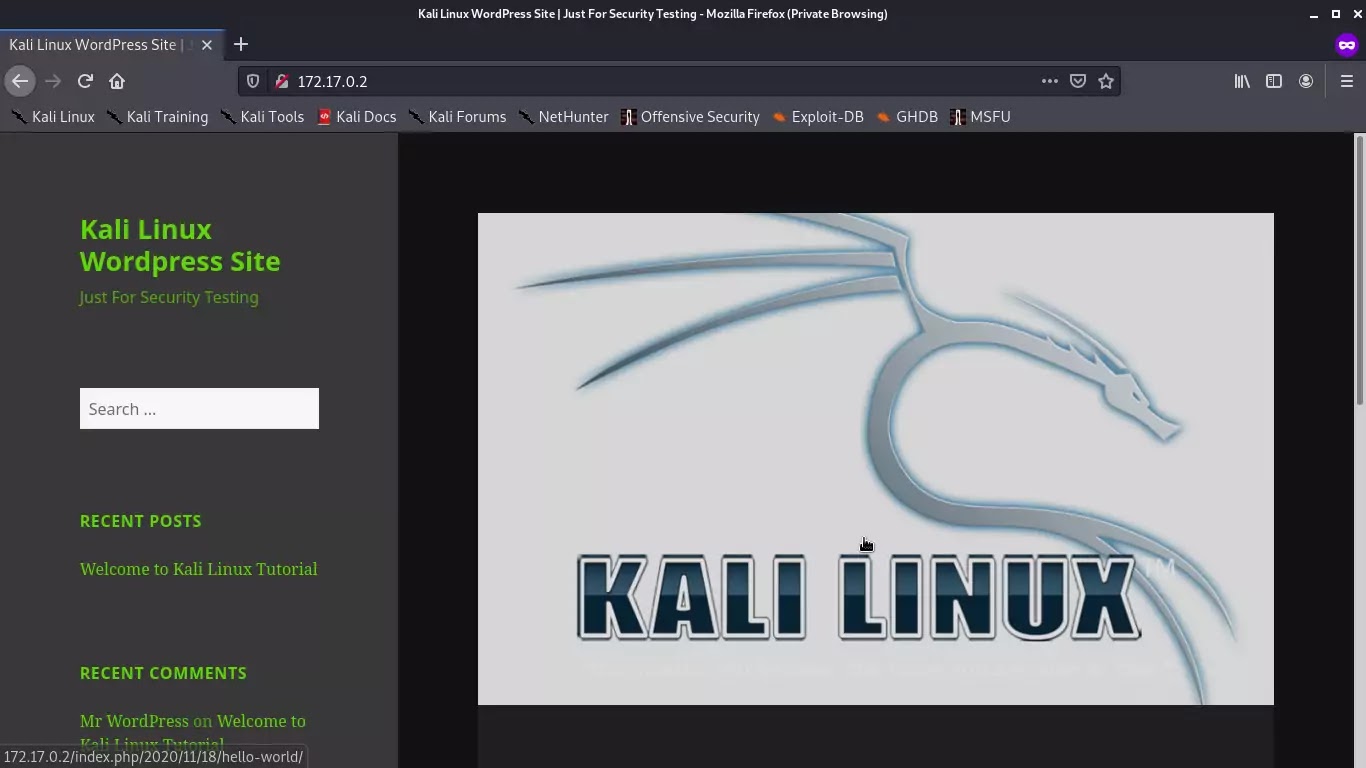
Task: Open the Mr WordPress commenter link
Action: 134,721
